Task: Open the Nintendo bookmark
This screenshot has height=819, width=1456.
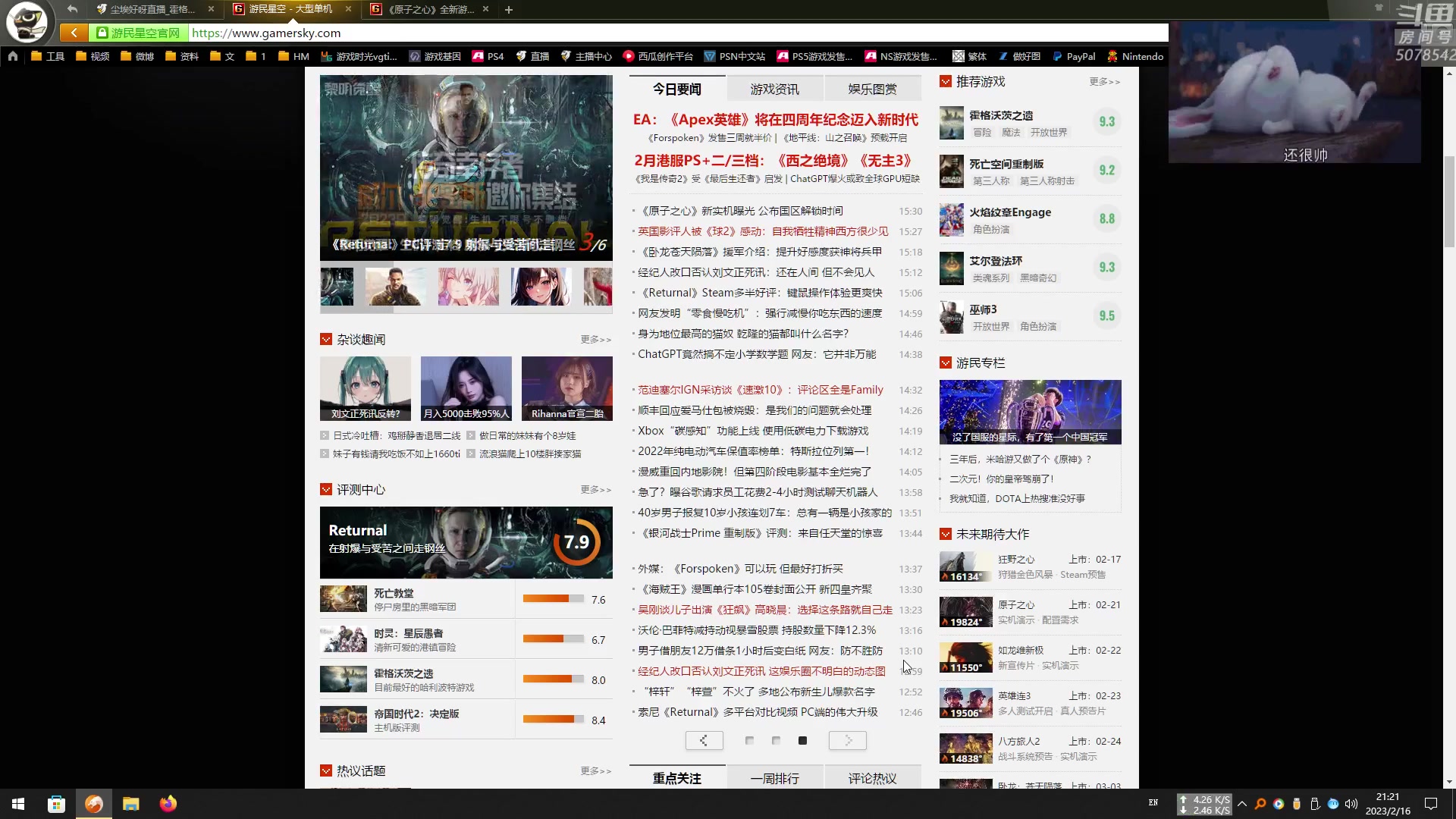Action: click(x=1135, y=56)
